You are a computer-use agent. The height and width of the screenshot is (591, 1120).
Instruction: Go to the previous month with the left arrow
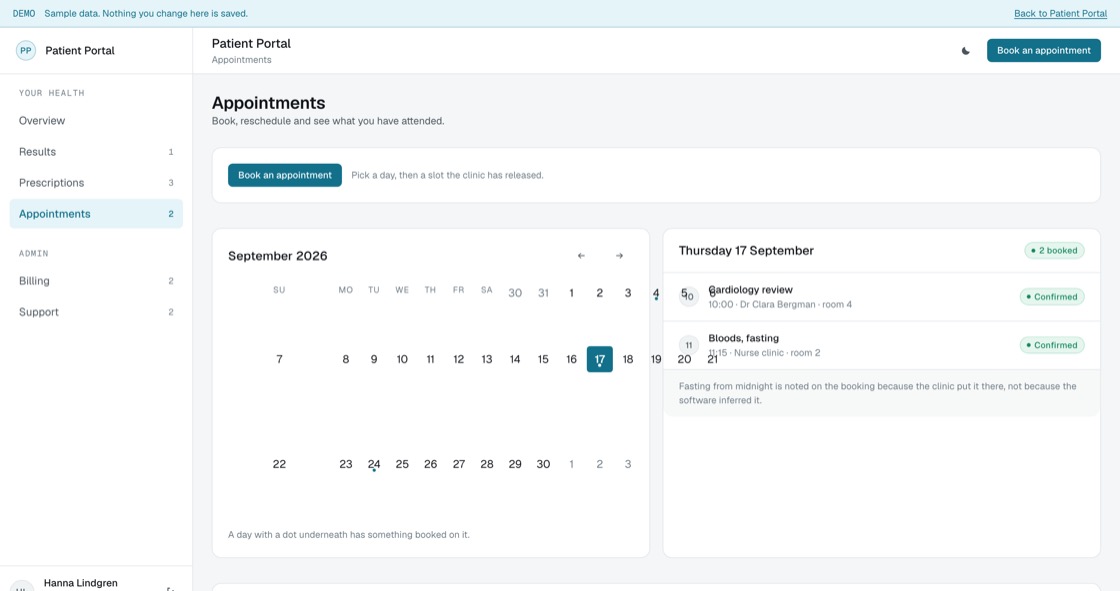[581, 256]
